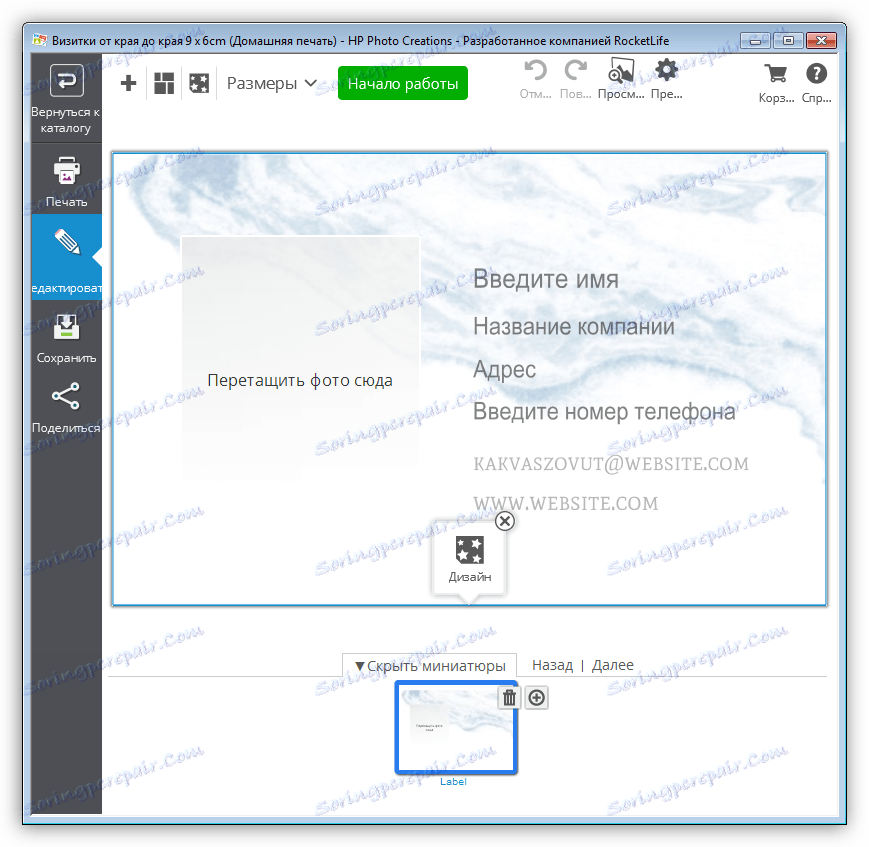Image resolution: width=869 pixels, height=847 pixels.
Task: Open shopping cart (Корз...)
Action: 776,83
